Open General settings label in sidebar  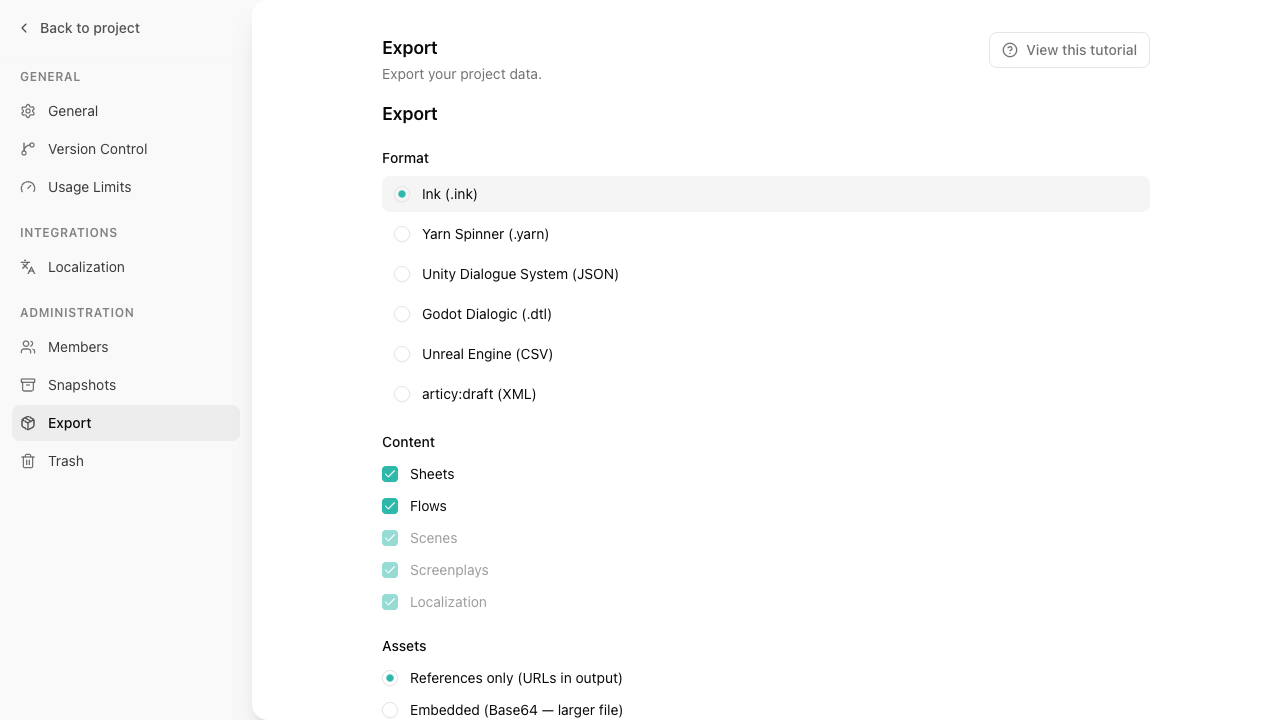[x=73, y=111]
